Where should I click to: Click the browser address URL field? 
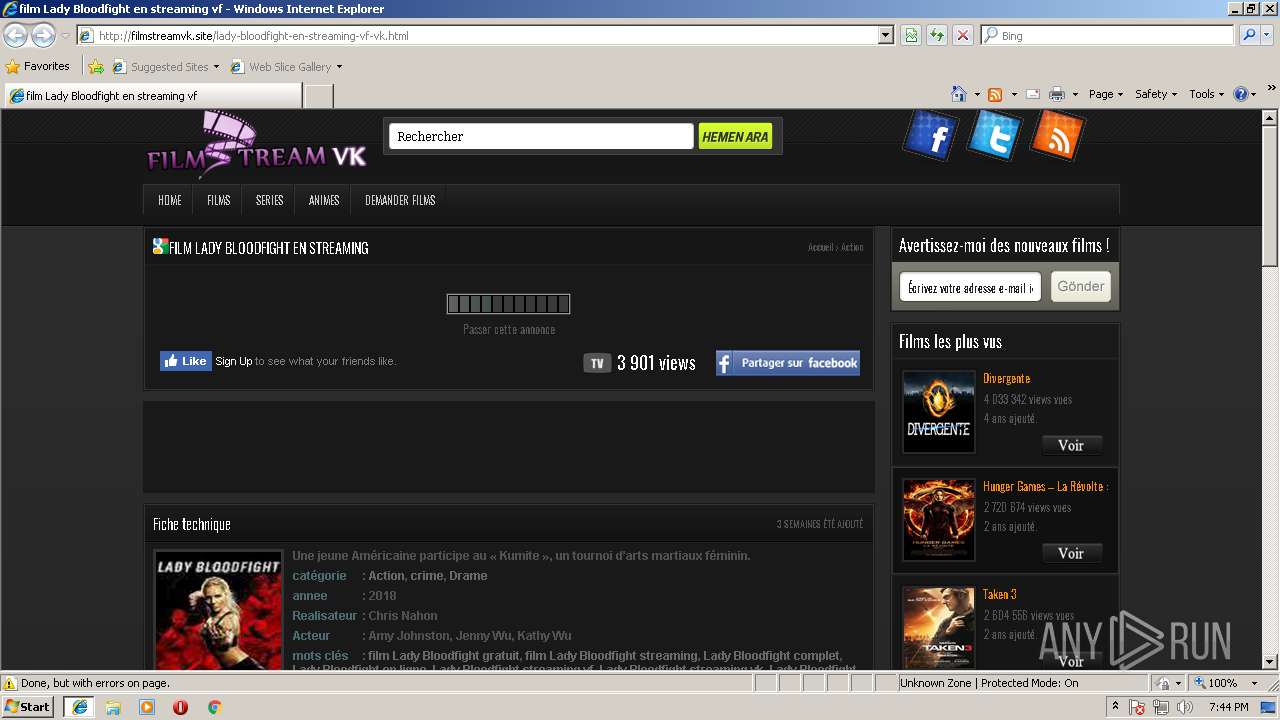point(486,36)
